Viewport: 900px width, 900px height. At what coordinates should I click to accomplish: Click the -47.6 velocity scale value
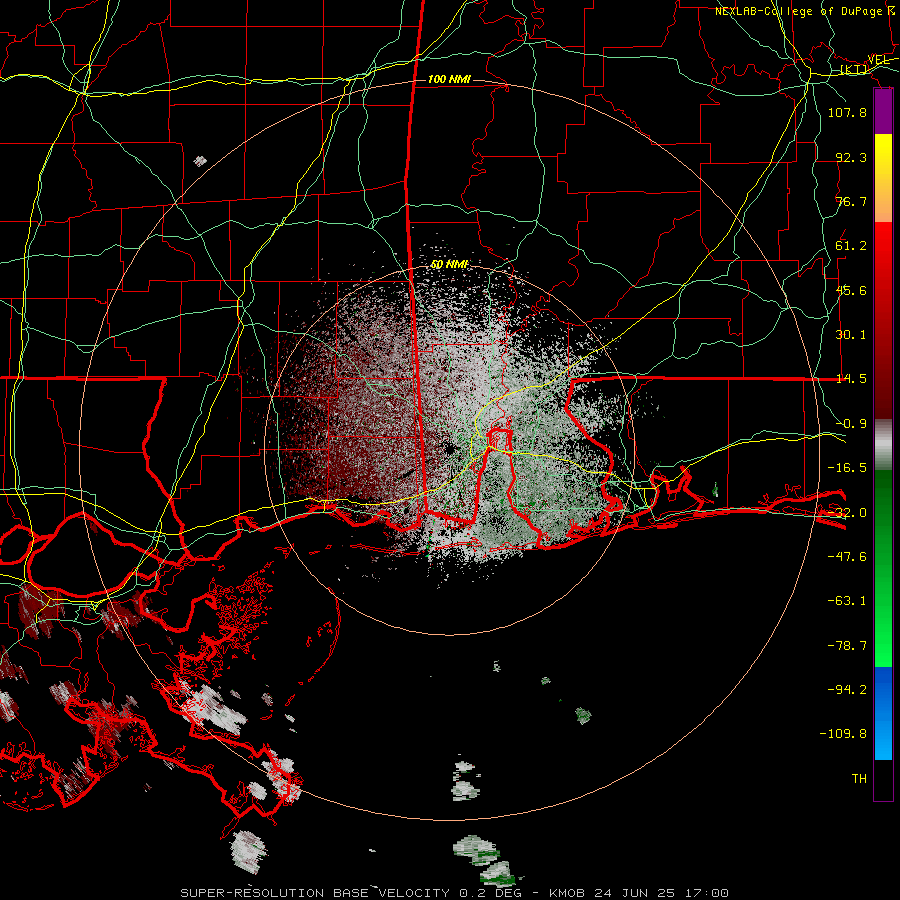pos(847,557)
